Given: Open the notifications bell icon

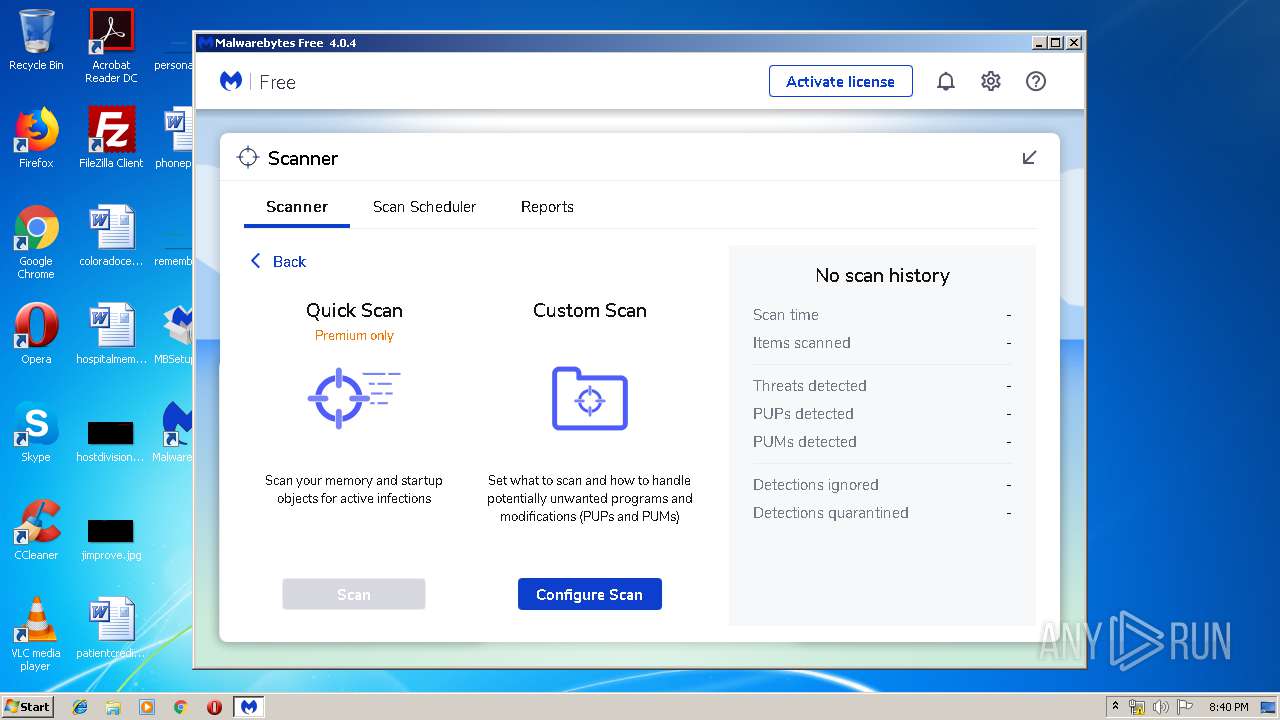Looking at the screenshot, I should pyautogui.click(x=945, y=82).
